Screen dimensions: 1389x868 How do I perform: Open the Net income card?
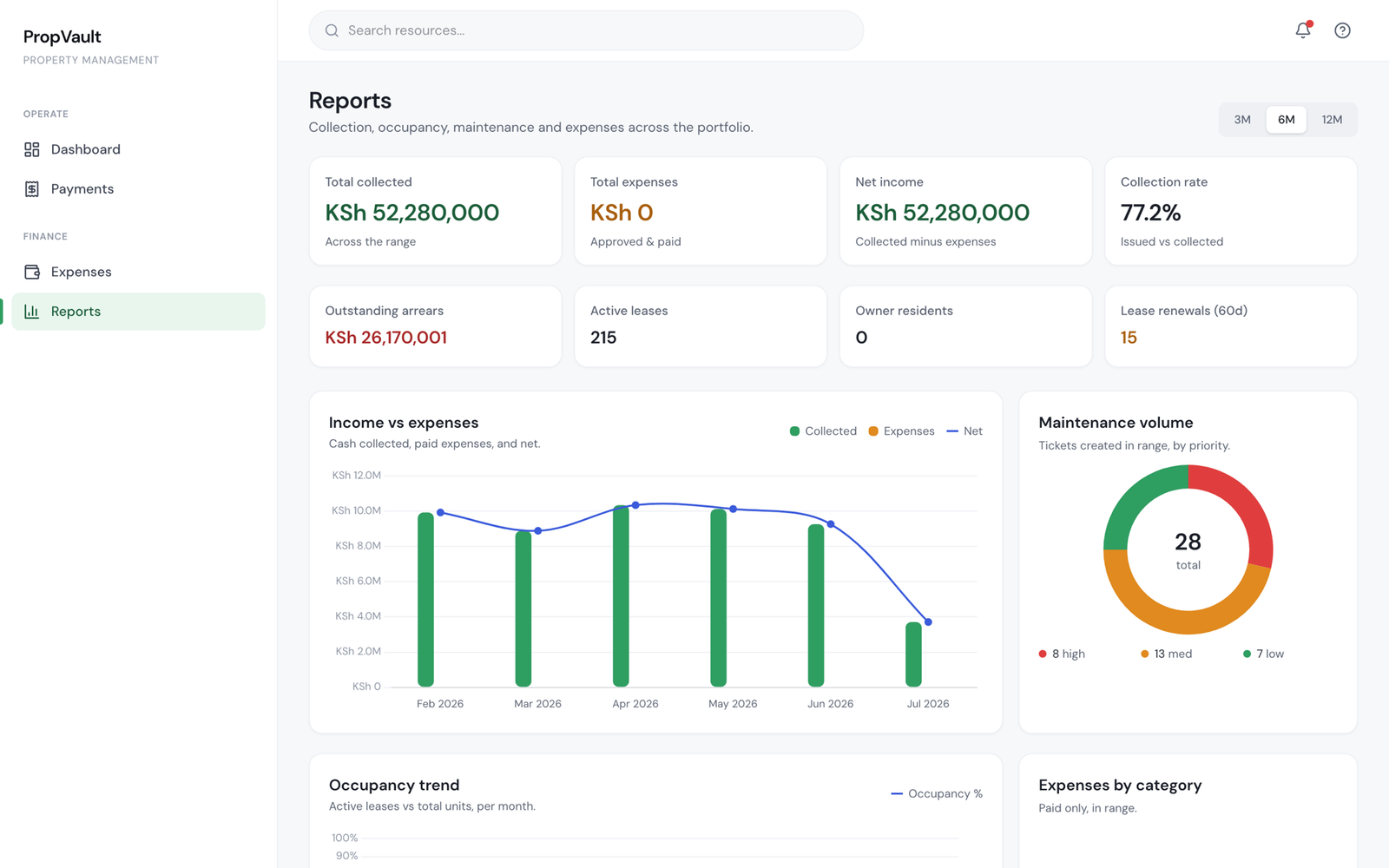(x=965, y=211)
